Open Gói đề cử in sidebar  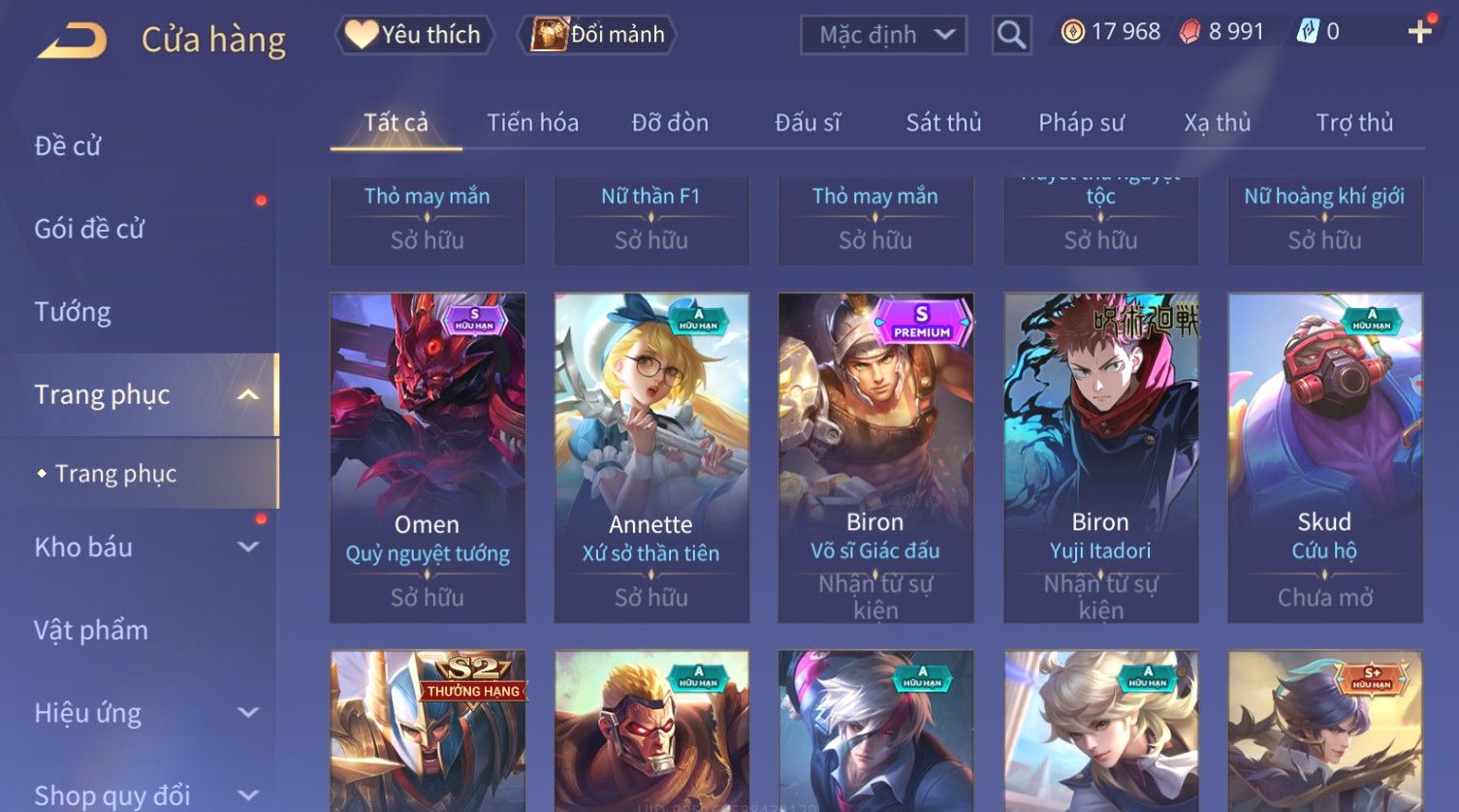89,229
